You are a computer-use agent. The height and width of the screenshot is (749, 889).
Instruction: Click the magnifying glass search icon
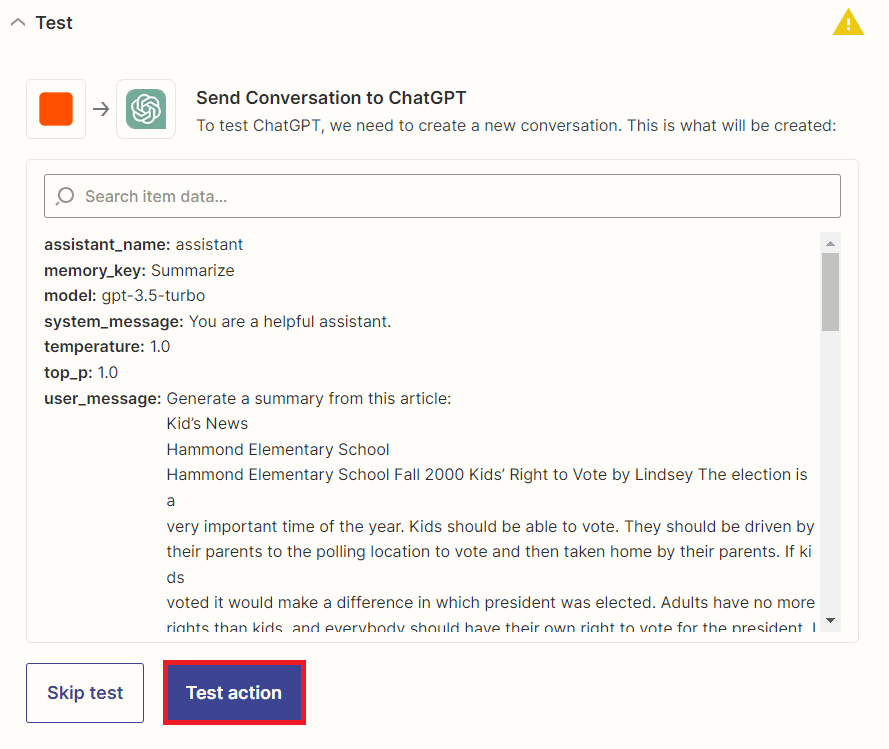[63, 195]
